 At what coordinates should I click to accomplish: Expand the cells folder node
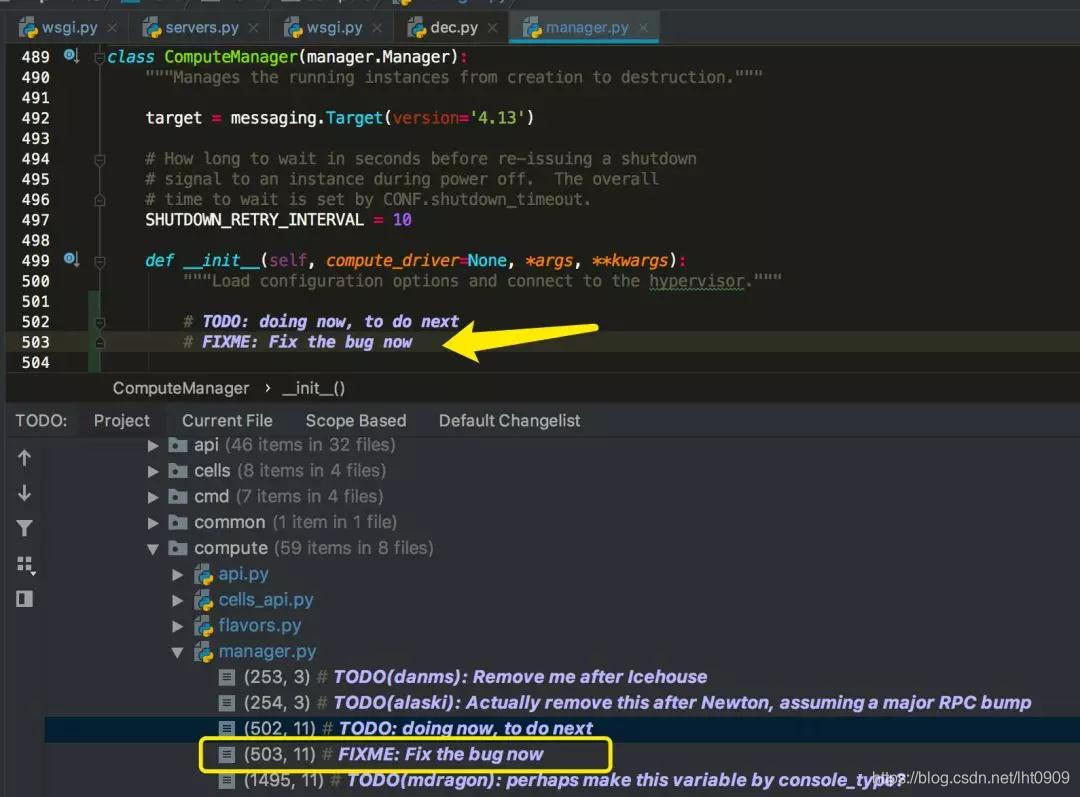153,471
